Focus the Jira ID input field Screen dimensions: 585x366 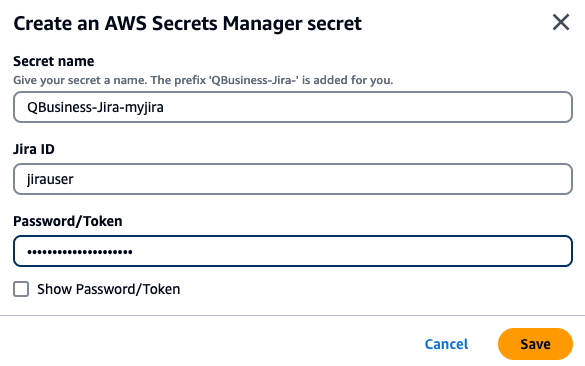click(293, 179)
